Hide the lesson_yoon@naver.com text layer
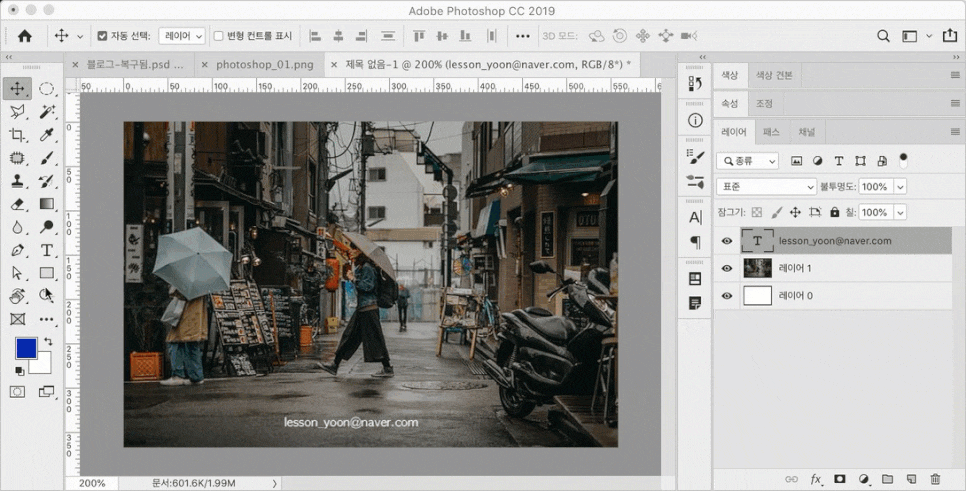966x491 pixels. click(x=727, y=241)
